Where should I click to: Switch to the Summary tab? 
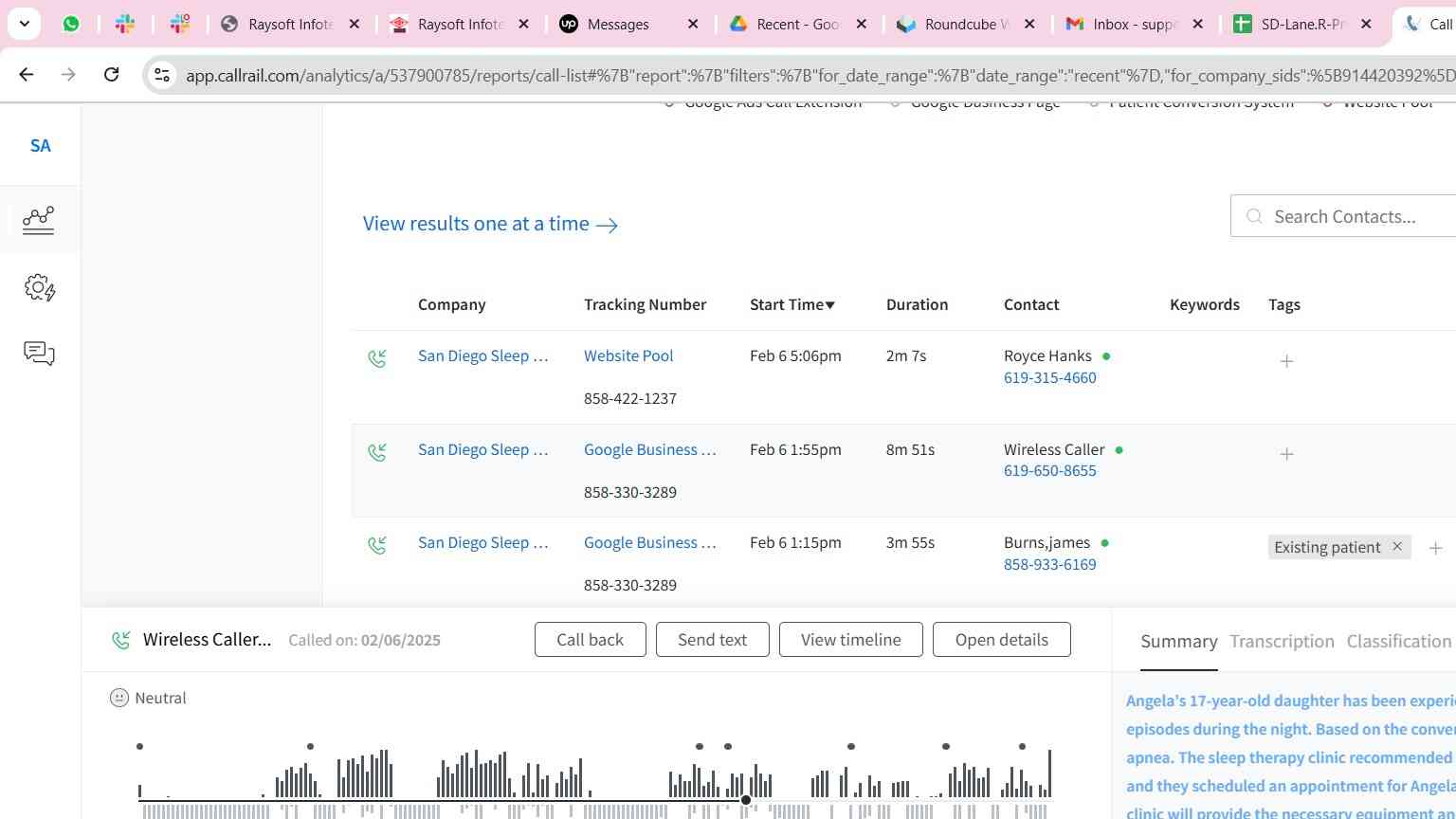[x=1179, y=642]
